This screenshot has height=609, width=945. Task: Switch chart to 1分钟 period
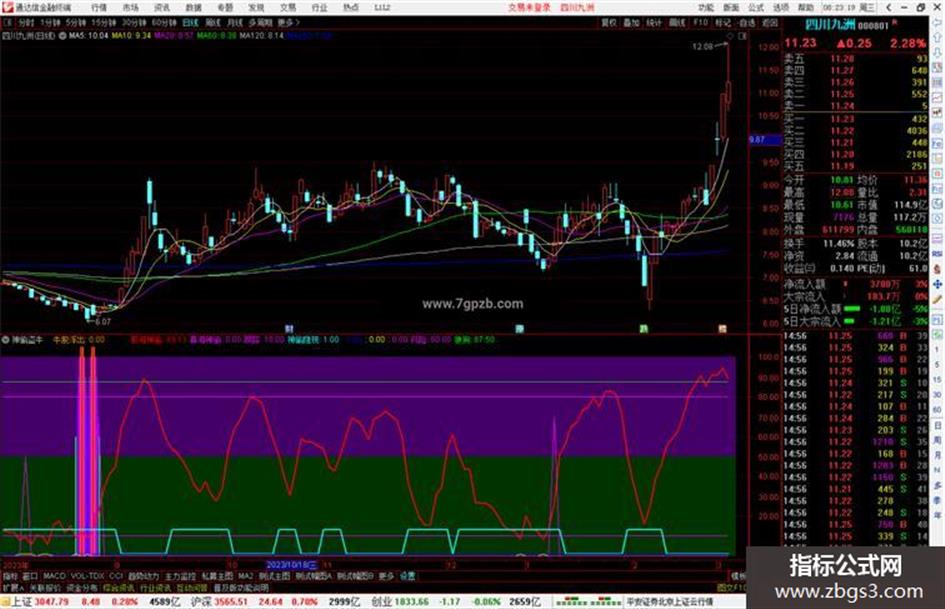[x=50, y=22]
